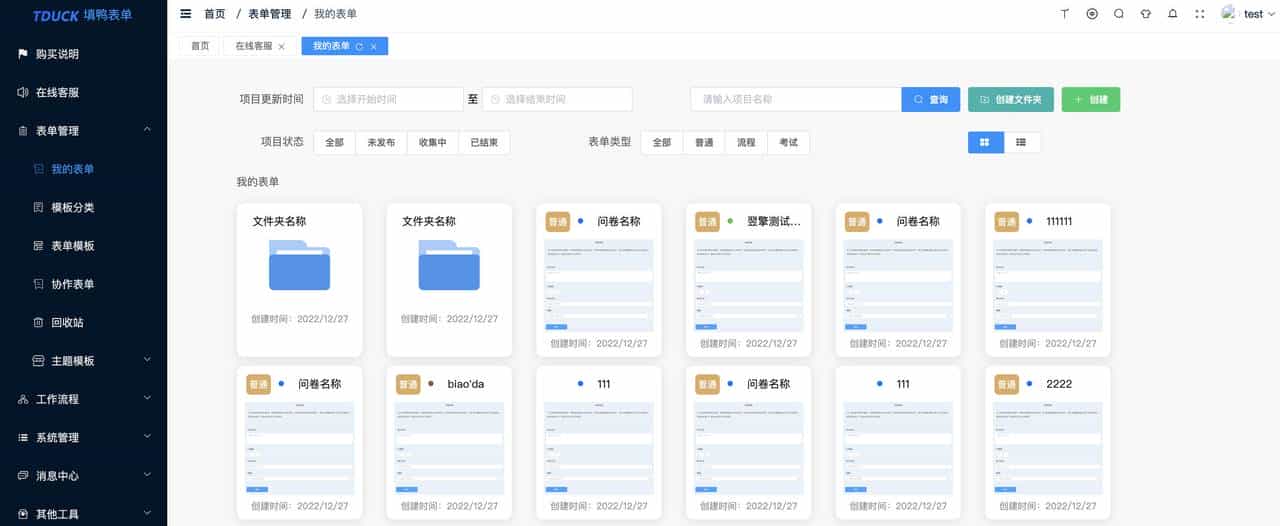Expand the 其他工具 menu
Viewport: 1280px width, 526px height.
pos(147,514)
